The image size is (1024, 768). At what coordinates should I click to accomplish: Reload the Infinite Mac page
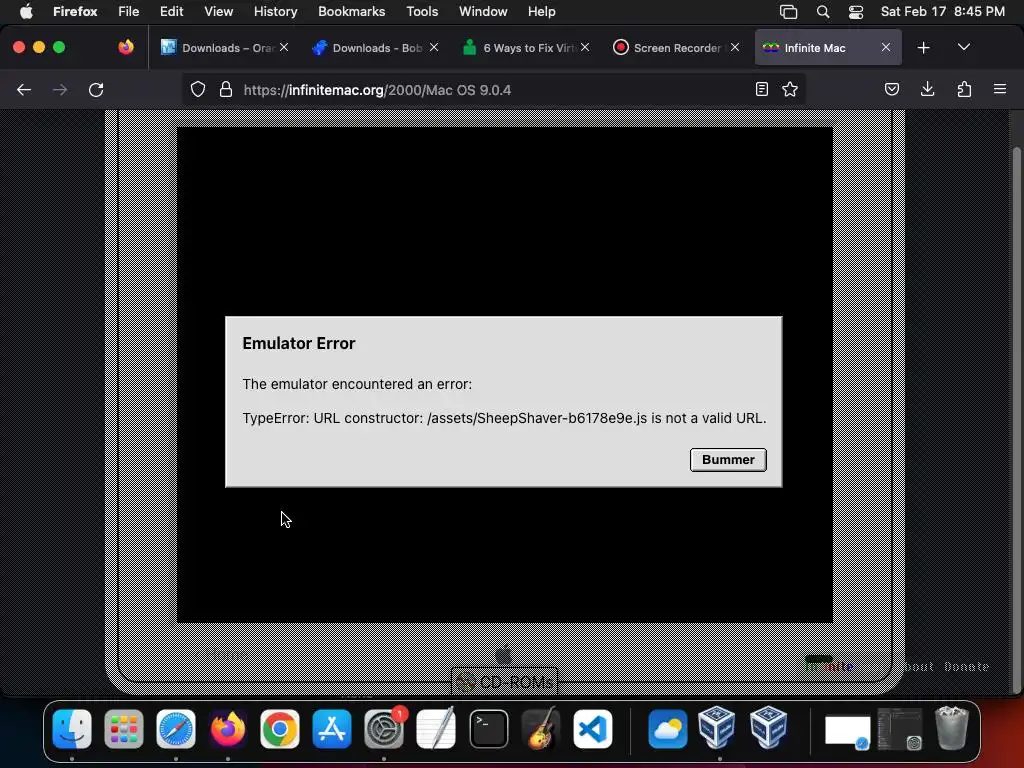pyautogui.click(x=96, y=89)
